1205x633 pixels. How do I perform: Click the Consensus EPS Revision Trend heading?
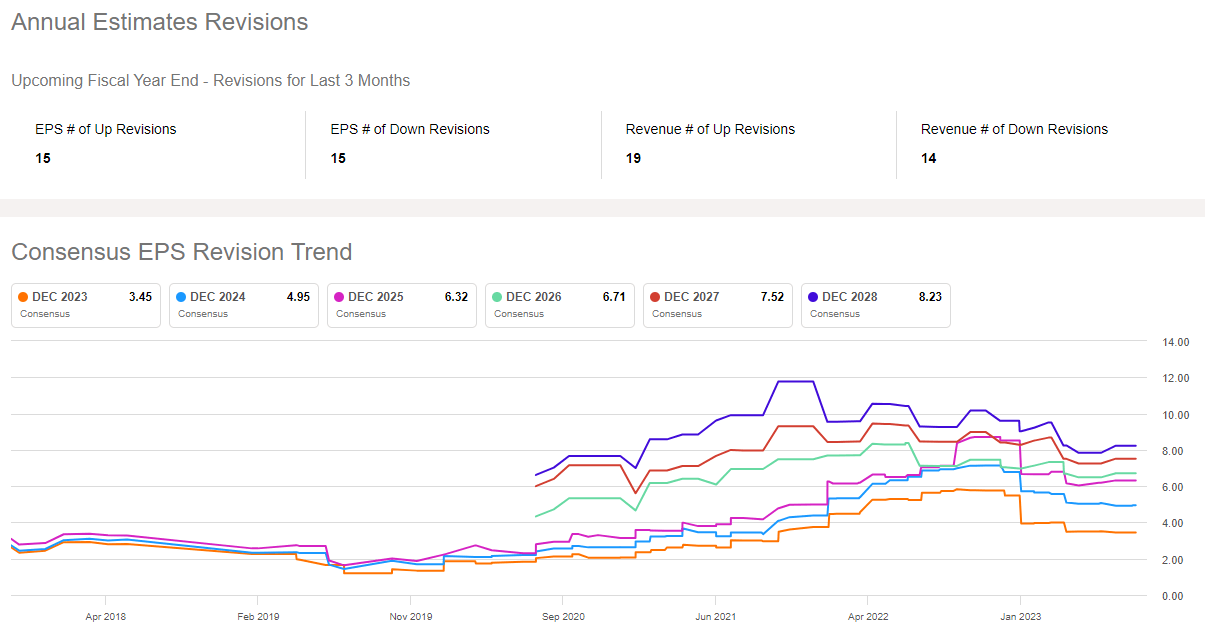[181, 251]
